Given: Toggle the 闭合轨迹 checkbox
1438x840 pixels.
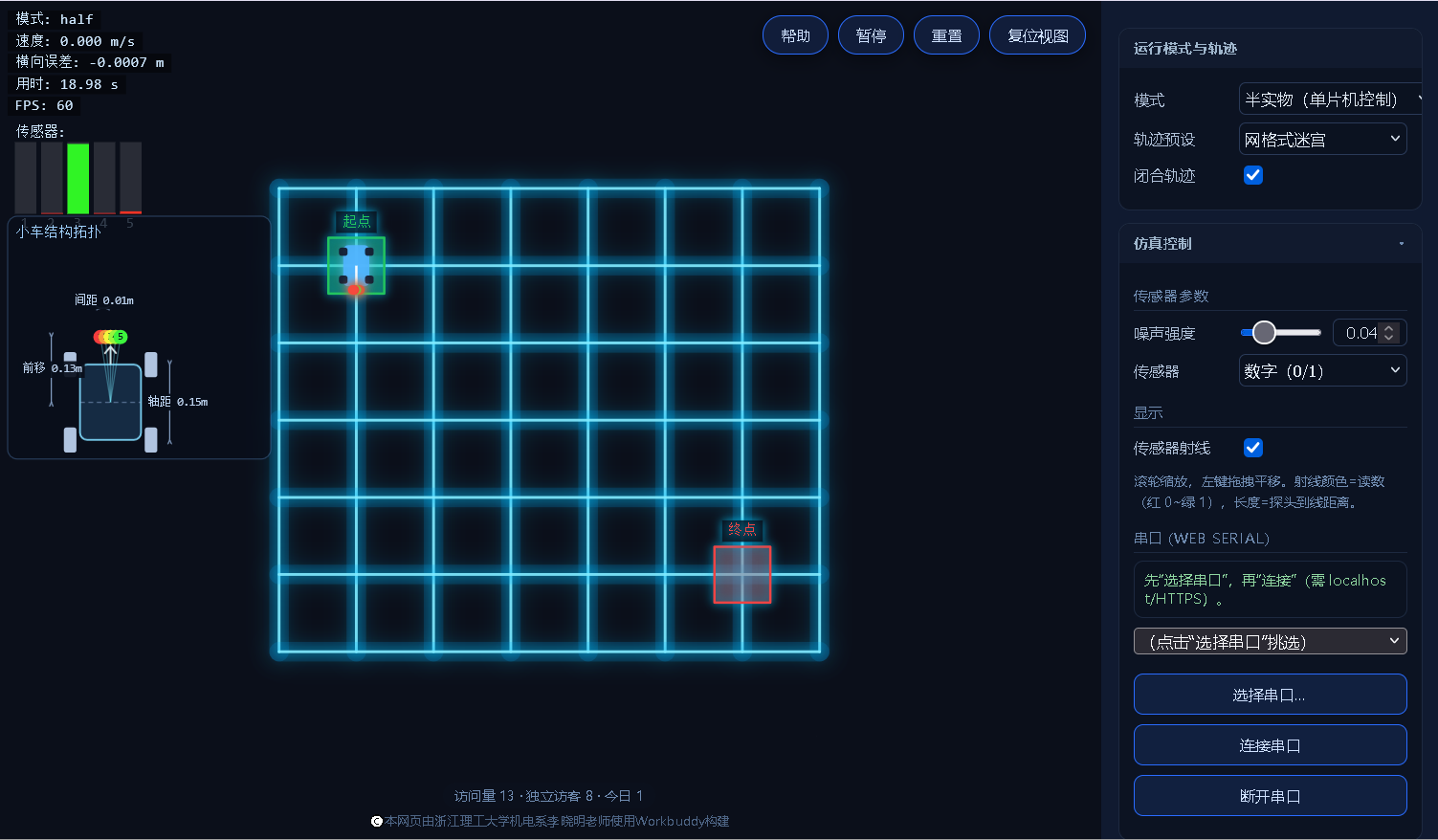Looking at the screenshot, I should (1253, 175).
